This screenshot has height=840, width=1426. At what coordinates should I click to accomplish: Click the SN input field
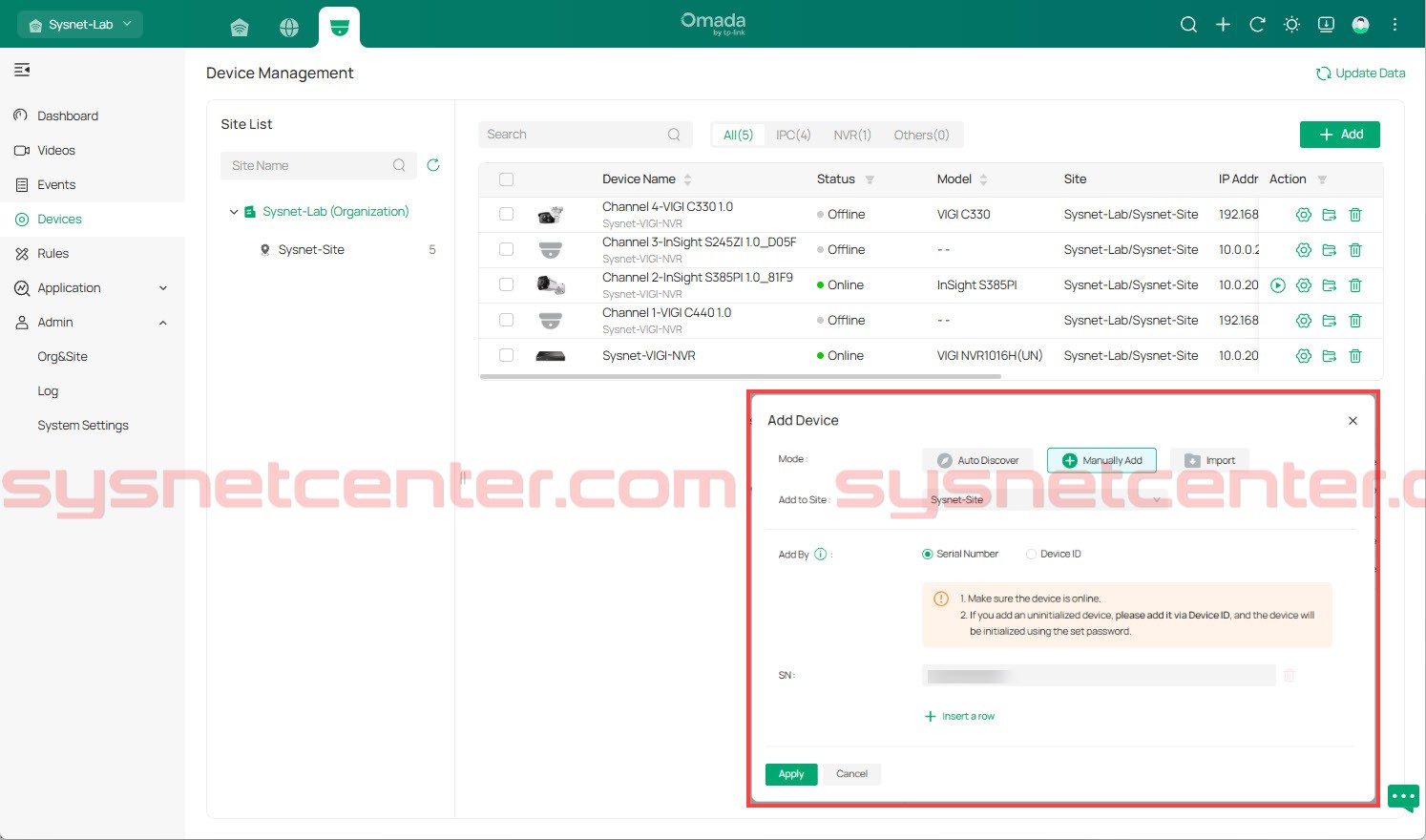[x=1098, y=676]
